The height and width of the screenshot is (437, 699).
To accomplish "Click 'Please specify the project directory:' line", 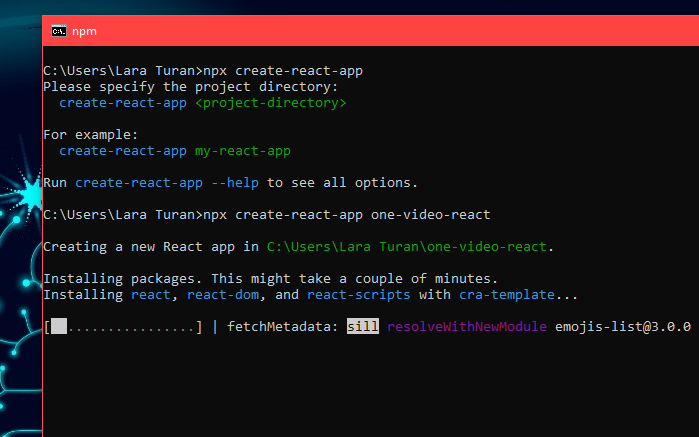I will point(191,87).
